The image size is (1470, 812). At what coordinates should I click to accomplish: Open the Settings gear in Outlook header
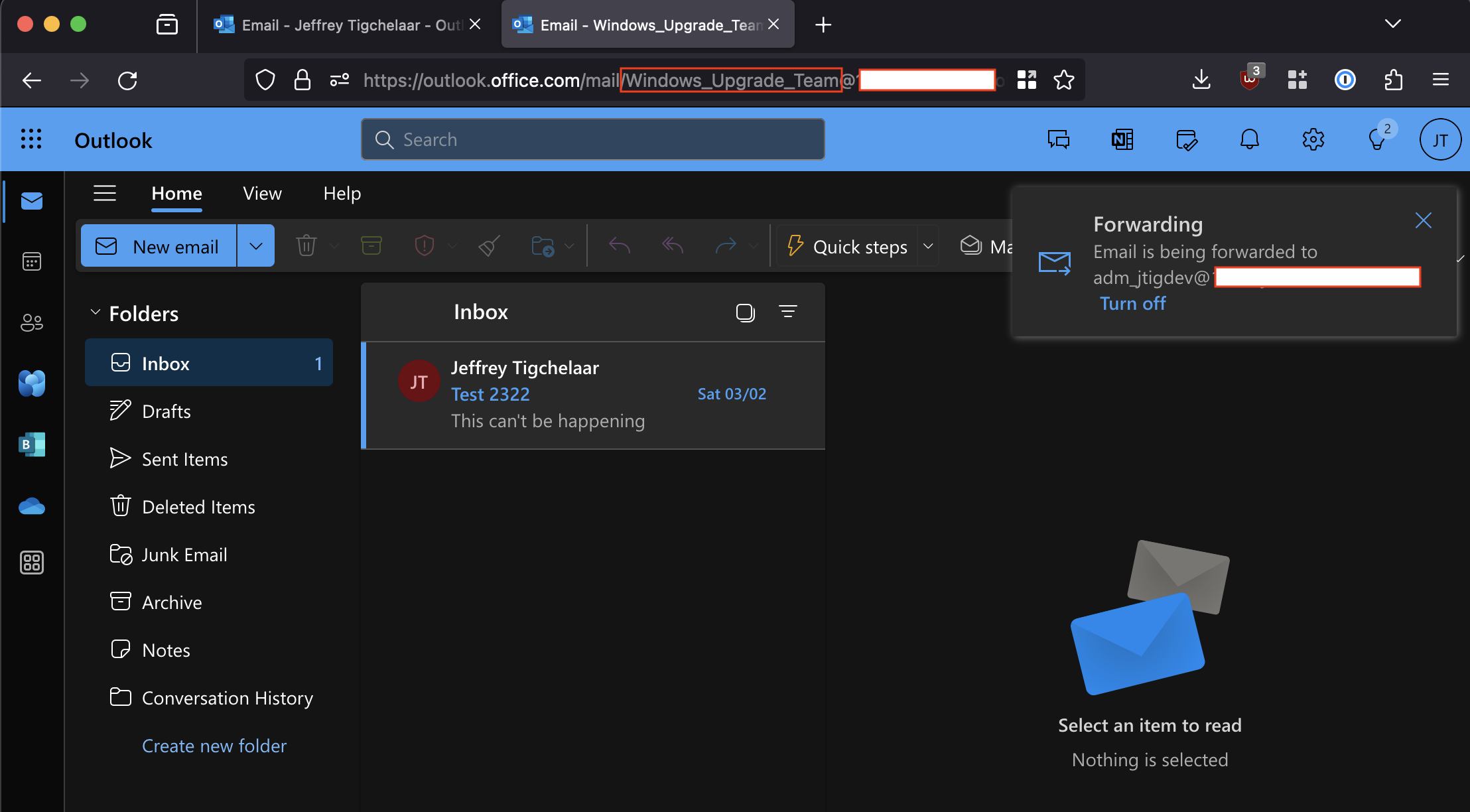pyautogui.click(x=1313, y=139)
